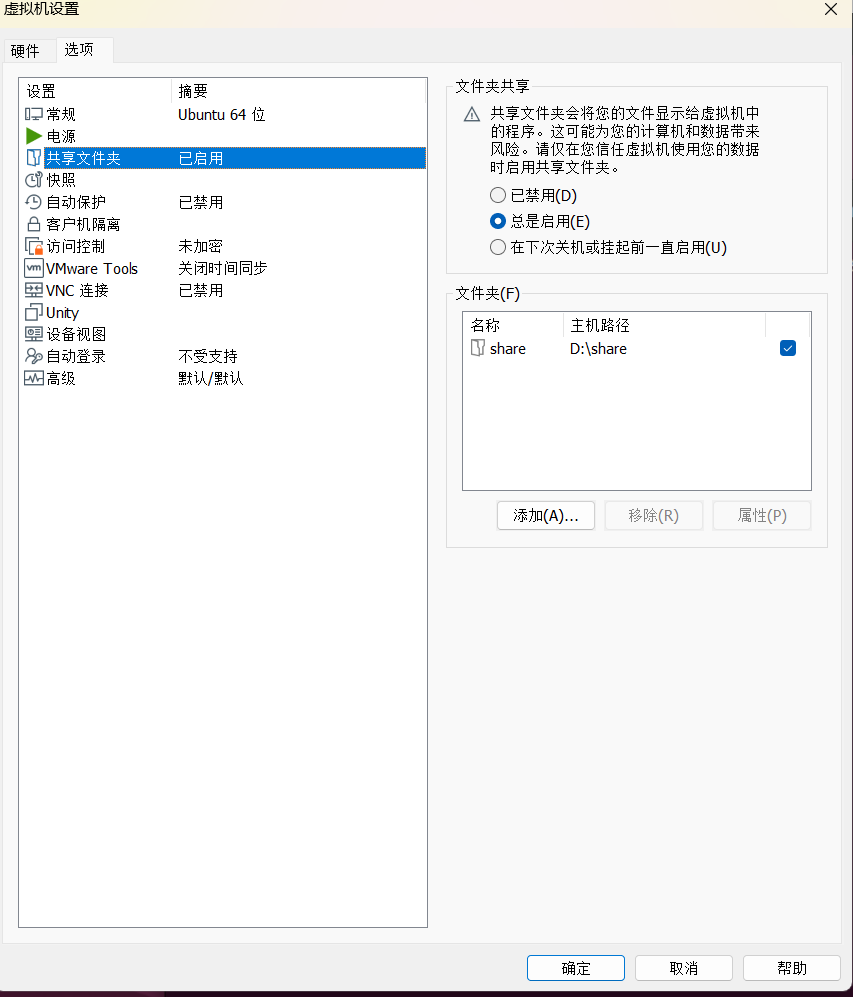Click the 访问控制 access control icon

(34, 246)
